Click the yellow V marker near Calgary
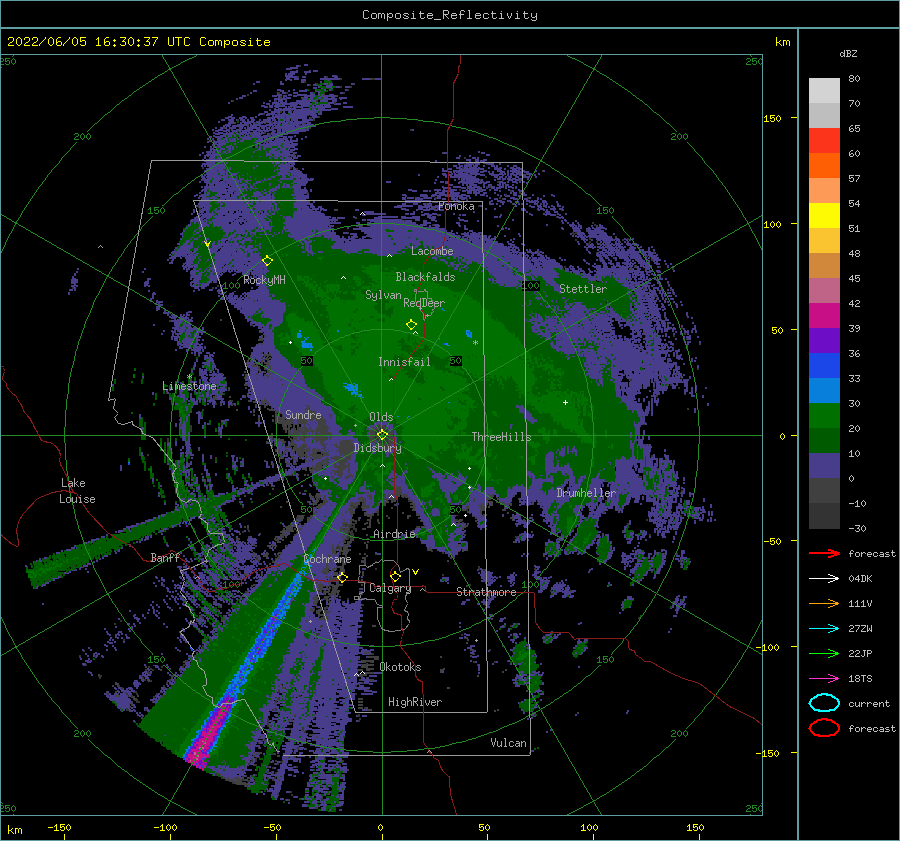This screenshot has height=841, width=900. pyautogui.click(x=416, y=572)
